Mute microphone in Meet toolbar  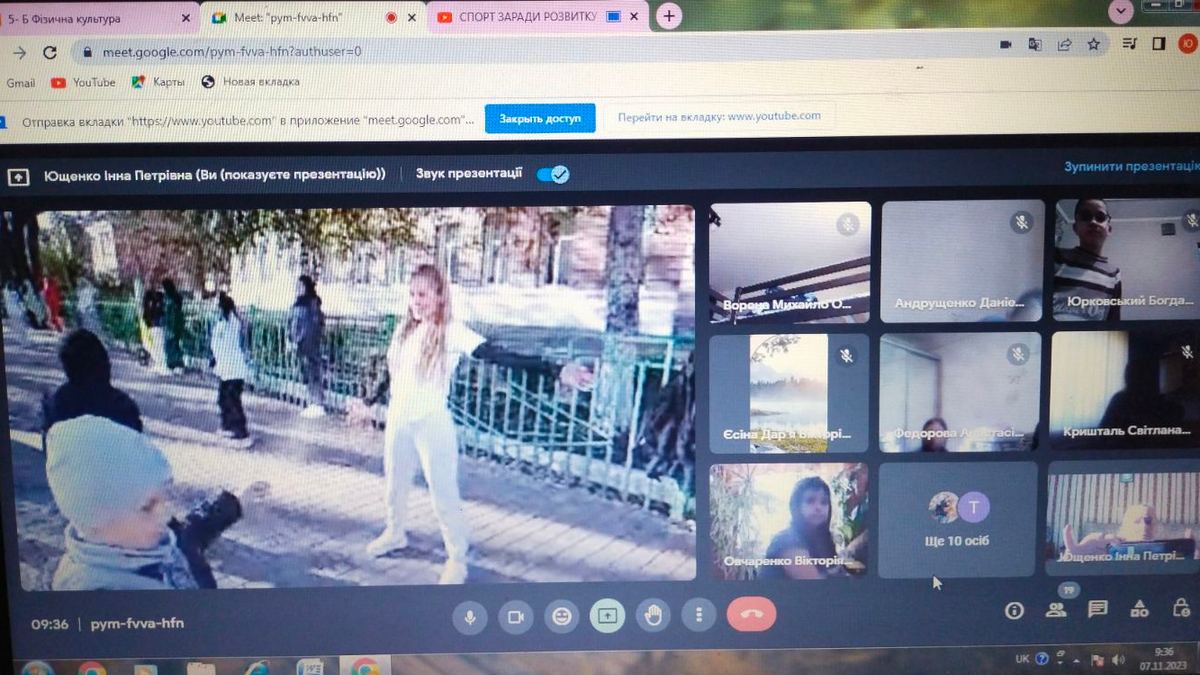470,617
